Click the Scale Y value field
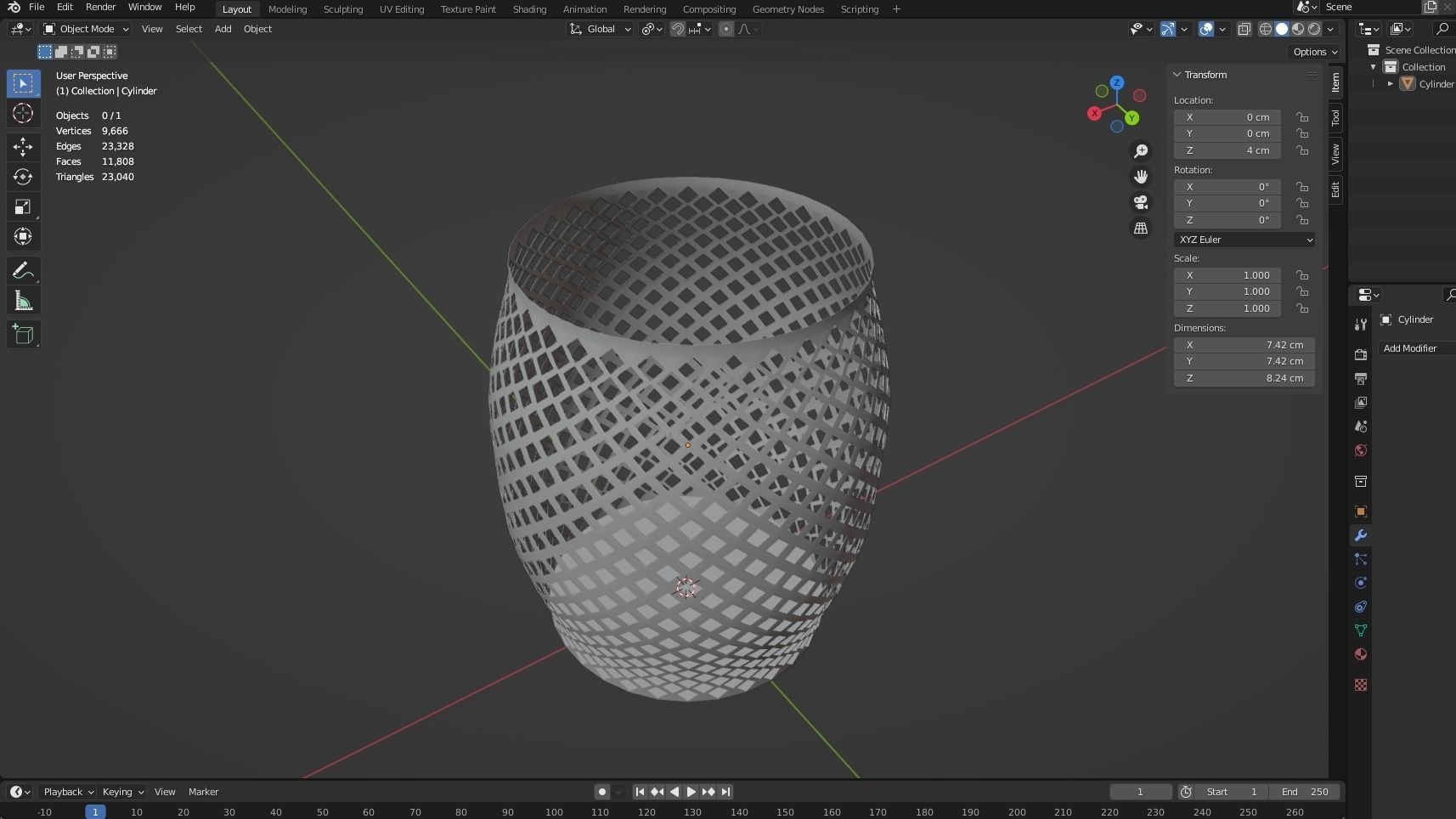 click(1227, 291)
